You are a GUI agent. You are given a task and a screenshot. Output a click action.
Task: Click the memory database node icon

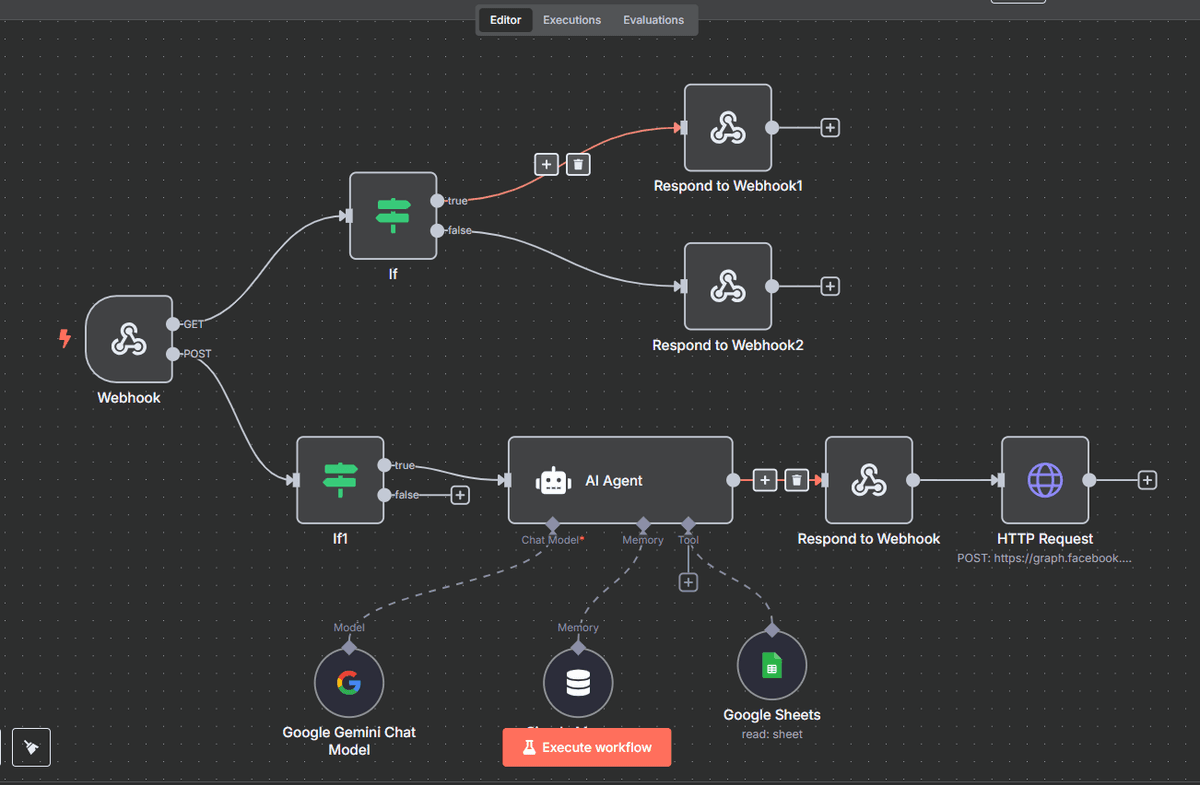[x=578, y=683]
